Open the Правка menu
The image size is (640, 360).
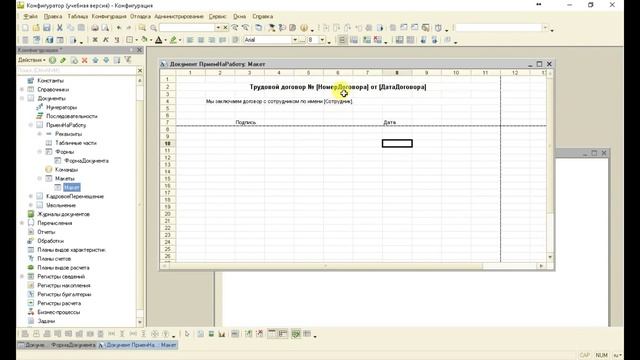[x=53, y=16]
